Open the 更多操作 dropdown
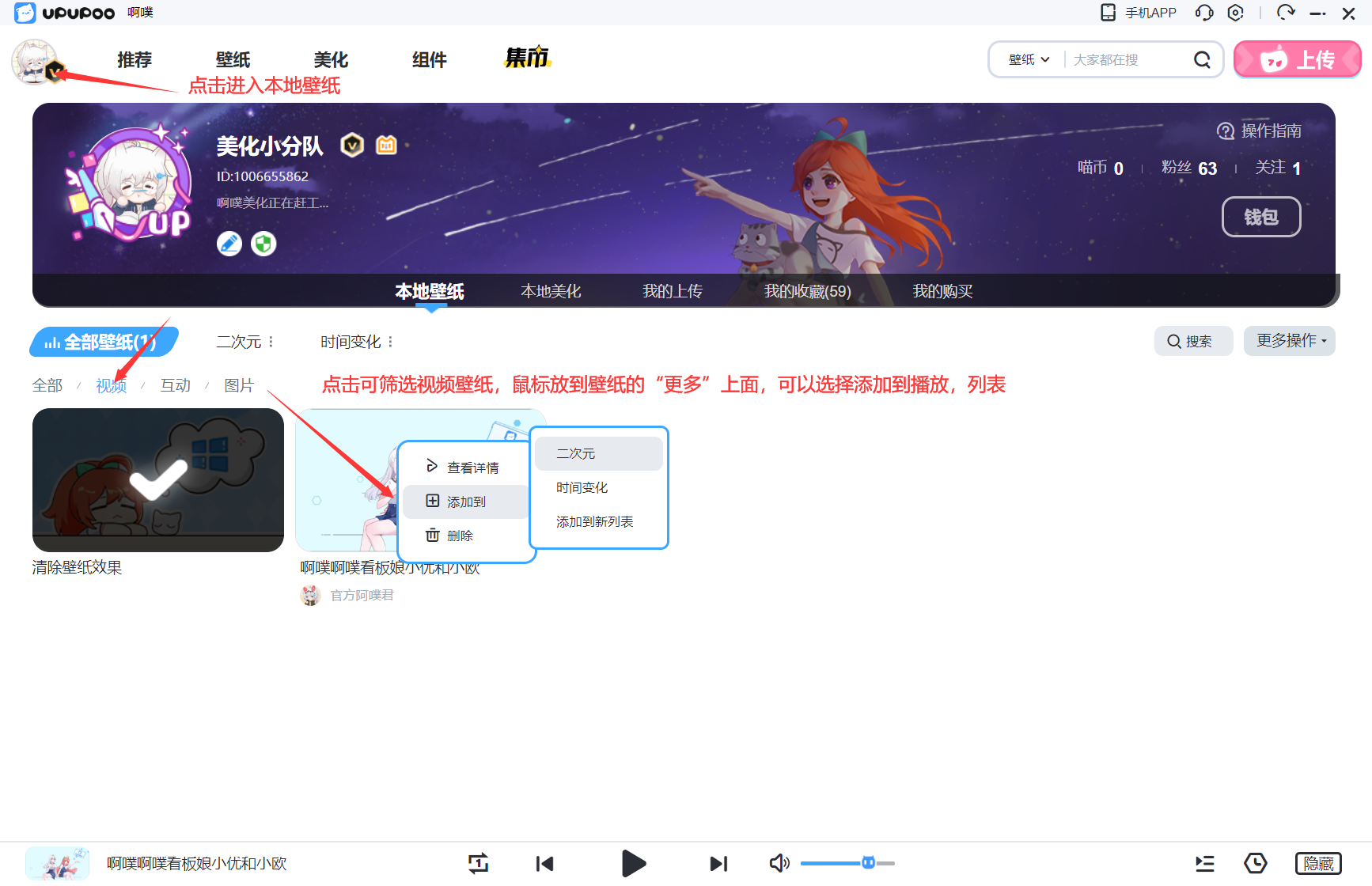The image size is (1372, 886). 1289,341
